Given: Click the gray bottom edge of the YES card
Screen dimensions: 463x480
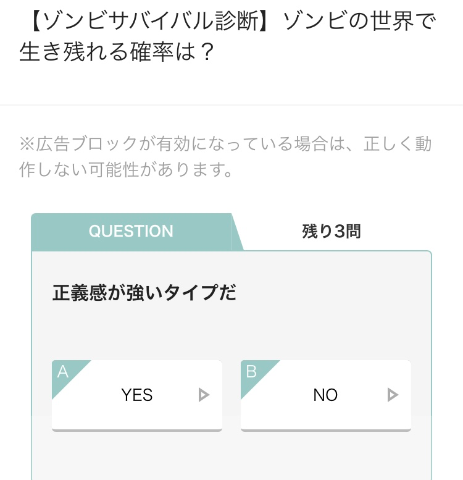Looking at the screenshot, I should click(137, 430).
